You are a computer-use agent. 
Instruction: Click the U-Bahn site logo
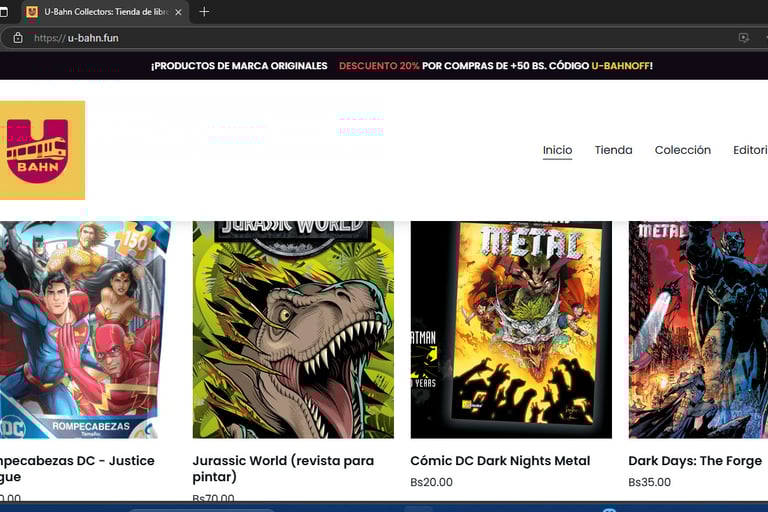point(42,150)
